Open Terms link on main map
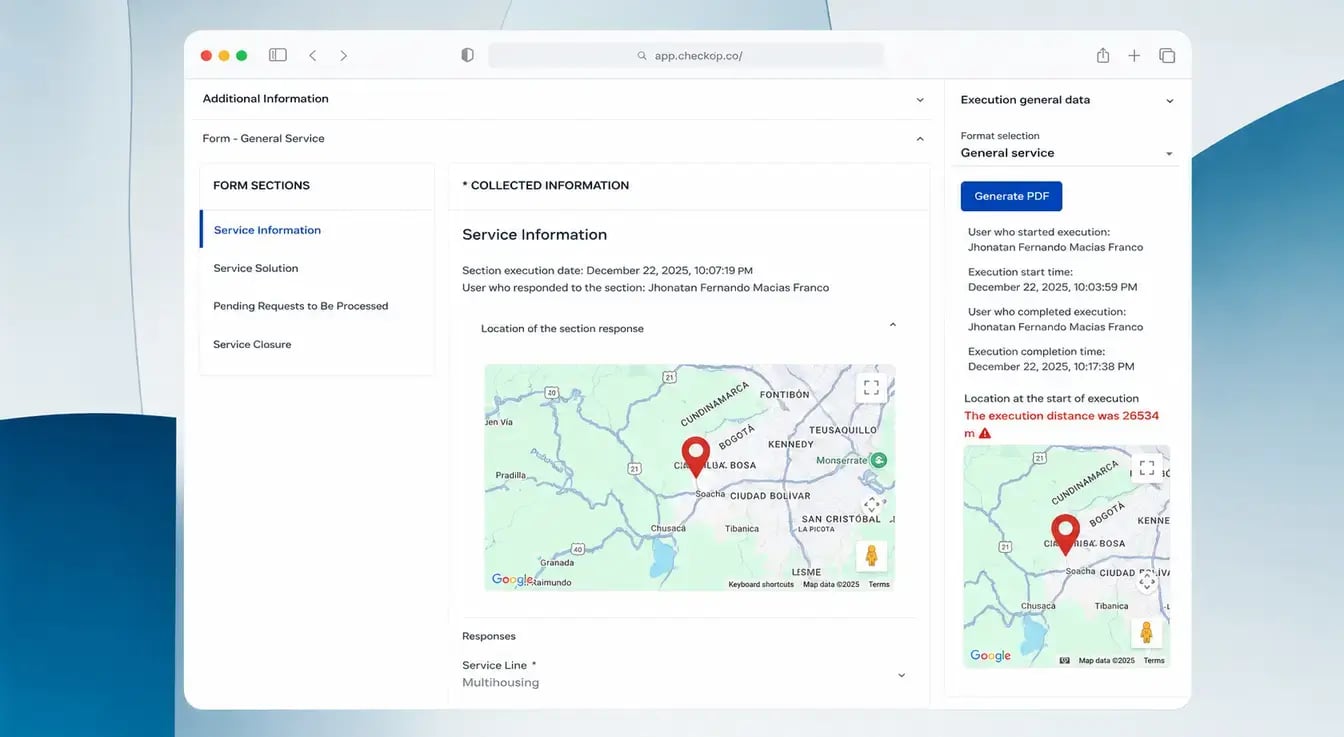This screenshot has height=737, width=1344. point(879,585)
